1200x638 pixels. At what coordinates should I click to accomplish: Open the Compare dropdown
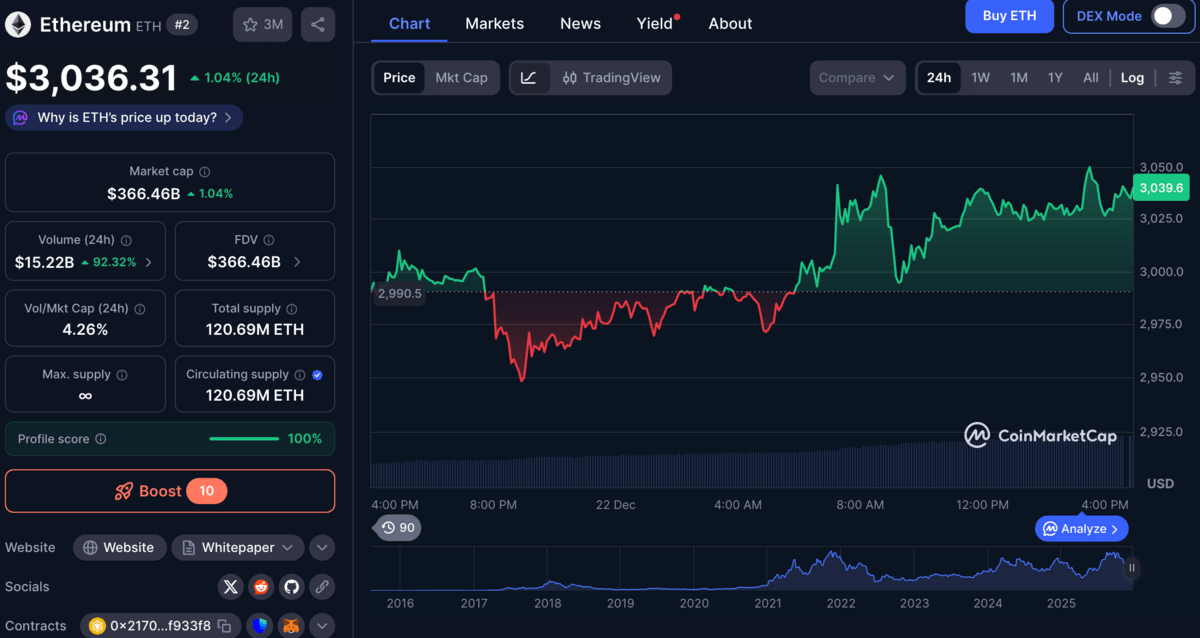857,77
